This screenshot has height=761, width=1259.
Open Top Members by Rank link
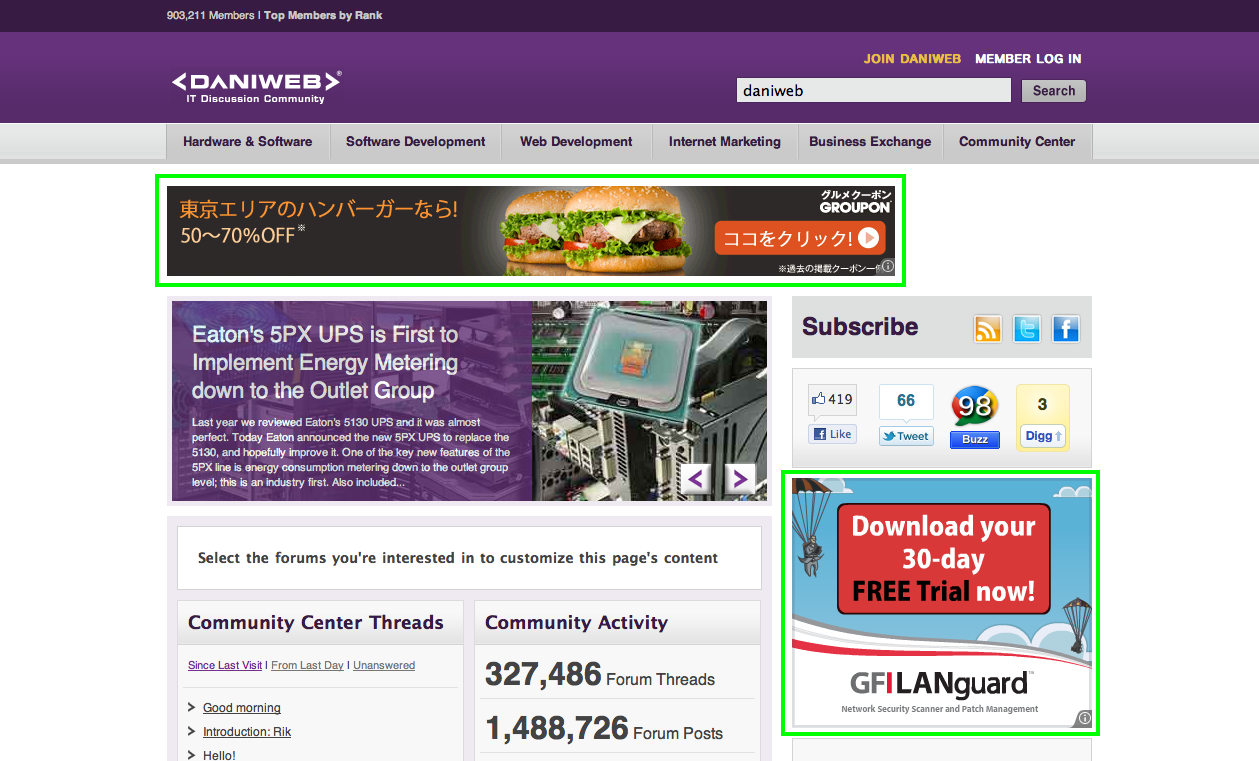point(323,15)
